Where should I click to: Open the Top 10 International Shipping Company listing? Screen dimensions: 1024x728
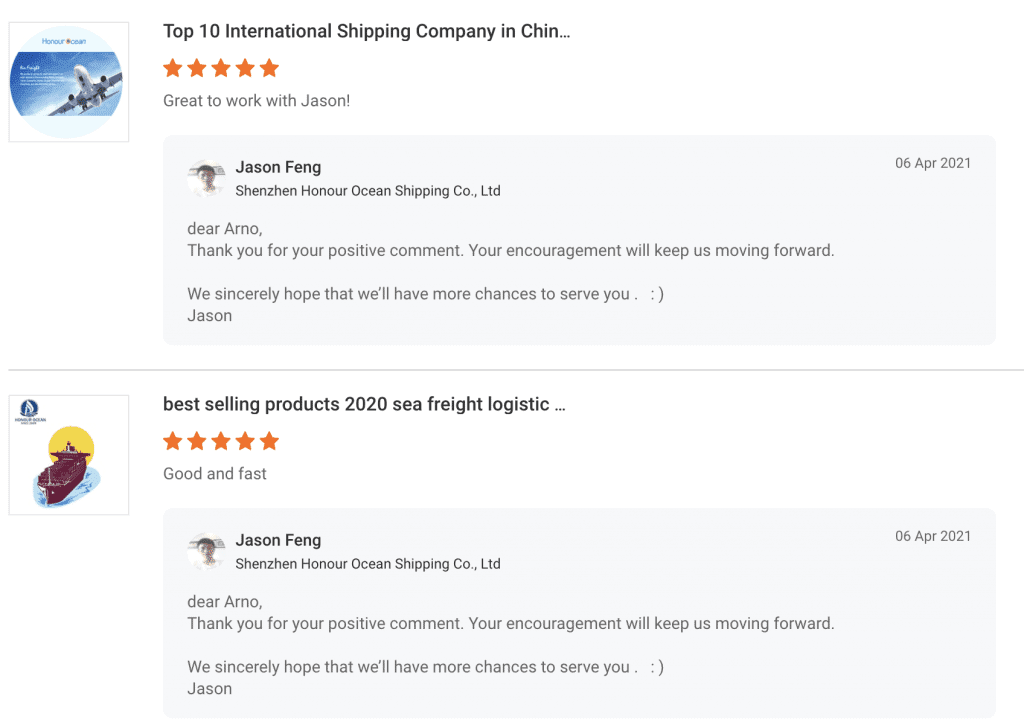point(366,31)
